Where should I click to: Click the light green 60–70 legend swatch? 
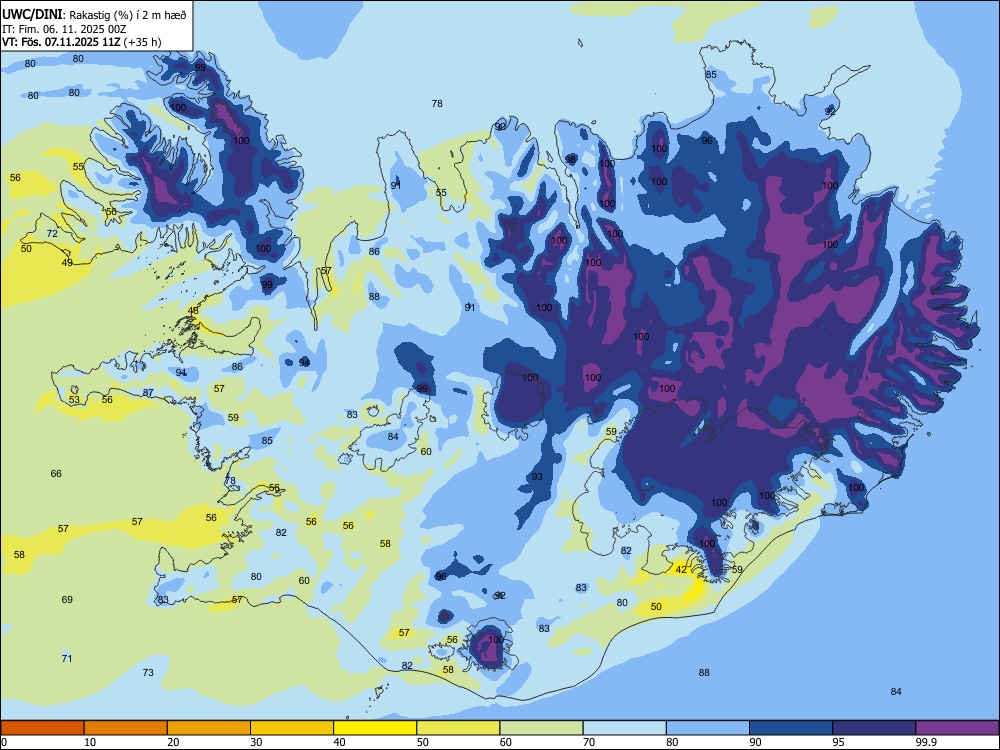coord(541,728)
